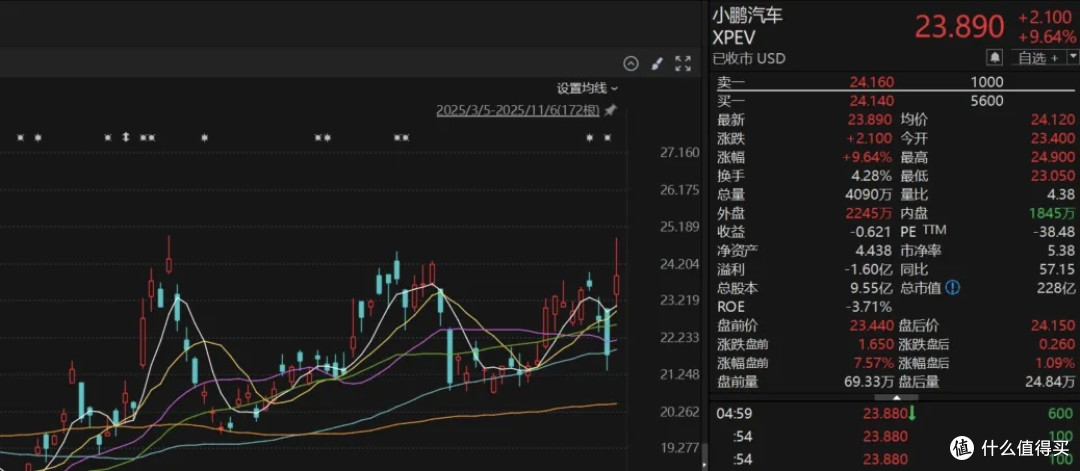Select the brush drawing tool icon
The image size is (1080, 471).
pos(656,64)
